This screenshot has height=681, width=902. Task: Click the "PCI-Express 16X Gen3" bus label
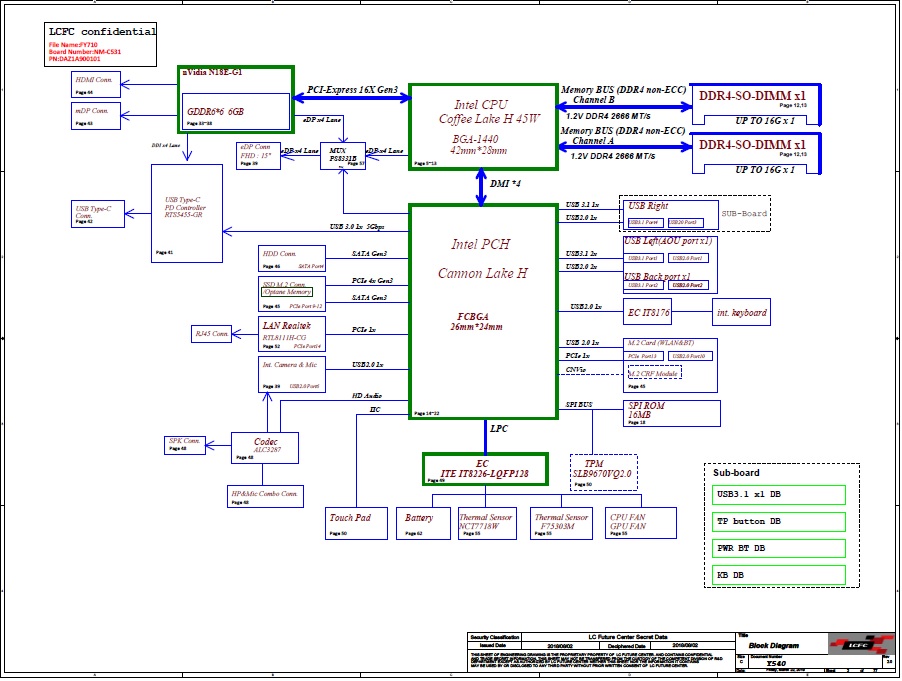[352, 90]
